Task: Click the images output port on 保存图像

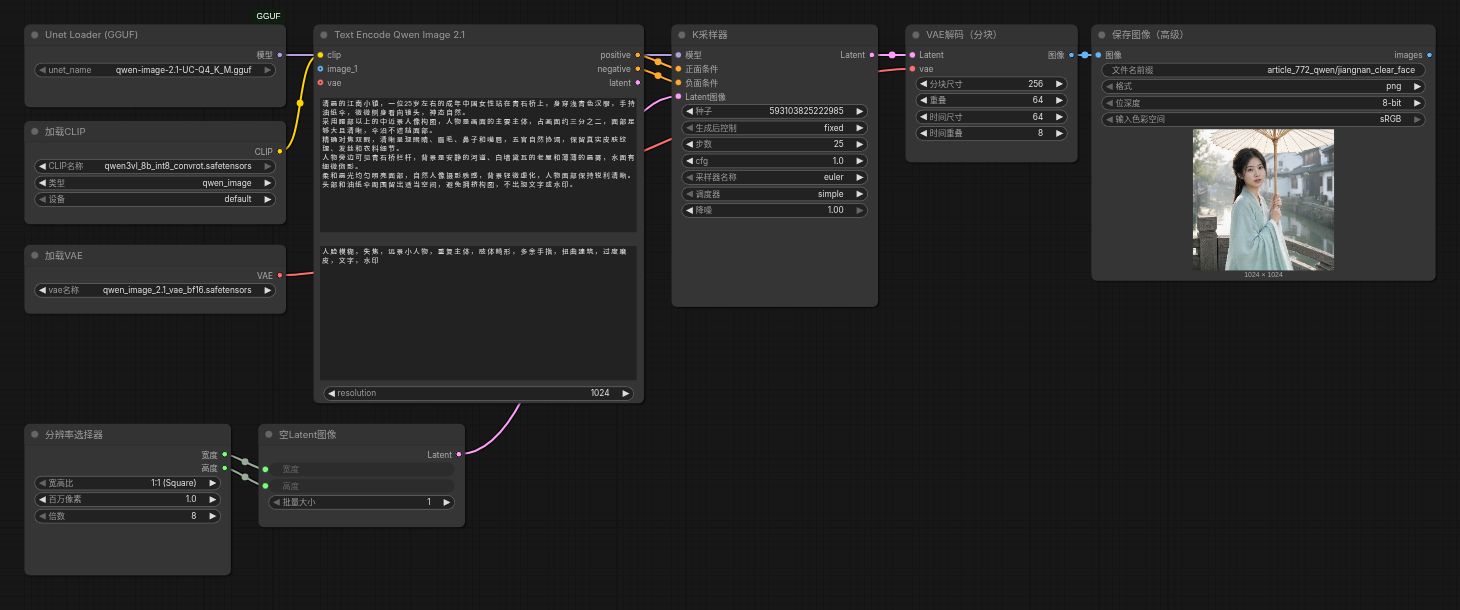Action: 1429,55
